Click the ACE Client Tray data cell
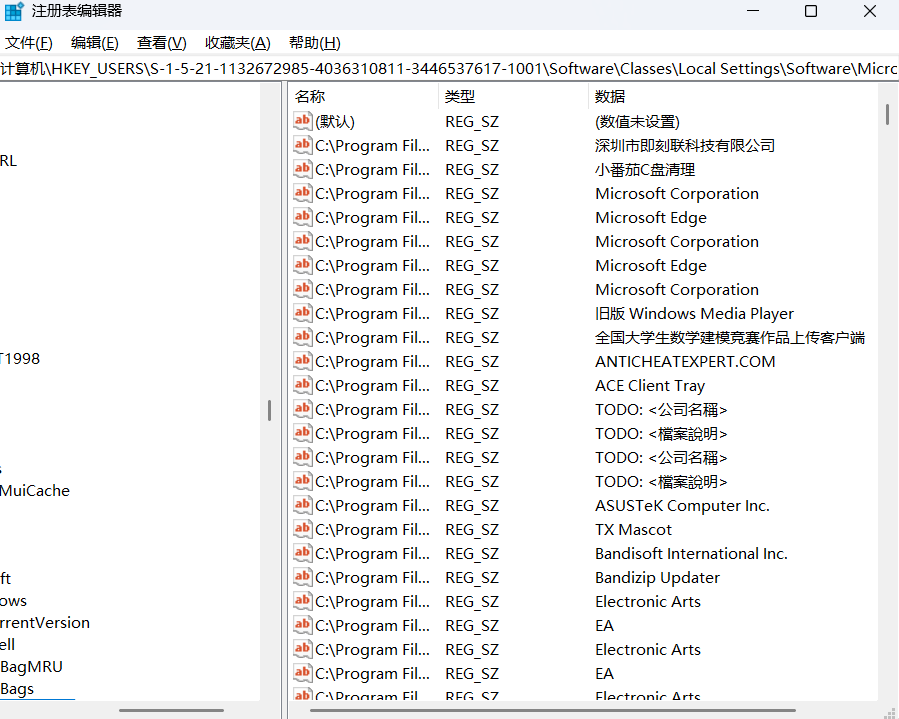Viewport: 899px width, 719px height. 650,386
